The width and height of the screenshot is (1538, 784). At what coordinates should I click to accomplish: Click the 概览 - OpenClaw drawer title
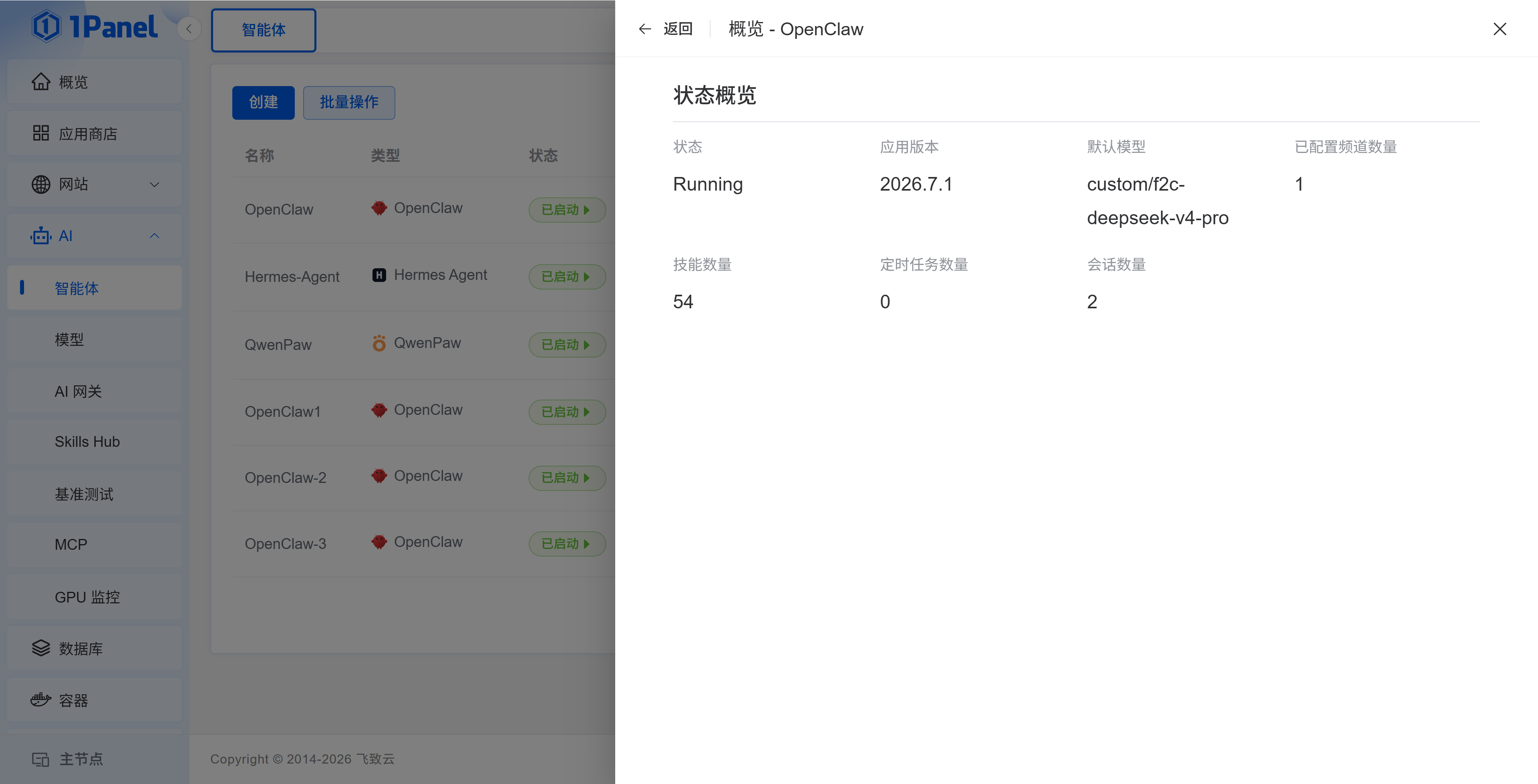click(796, 29)
